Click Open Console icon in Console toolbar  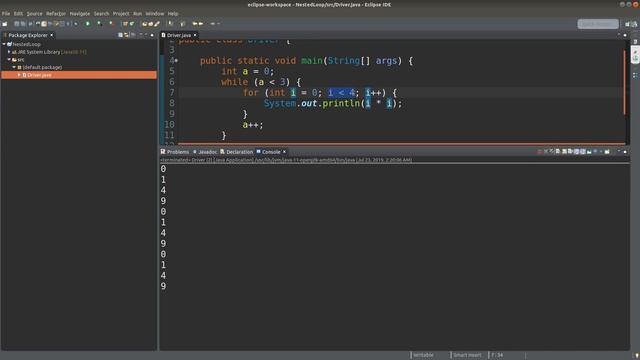607,152
